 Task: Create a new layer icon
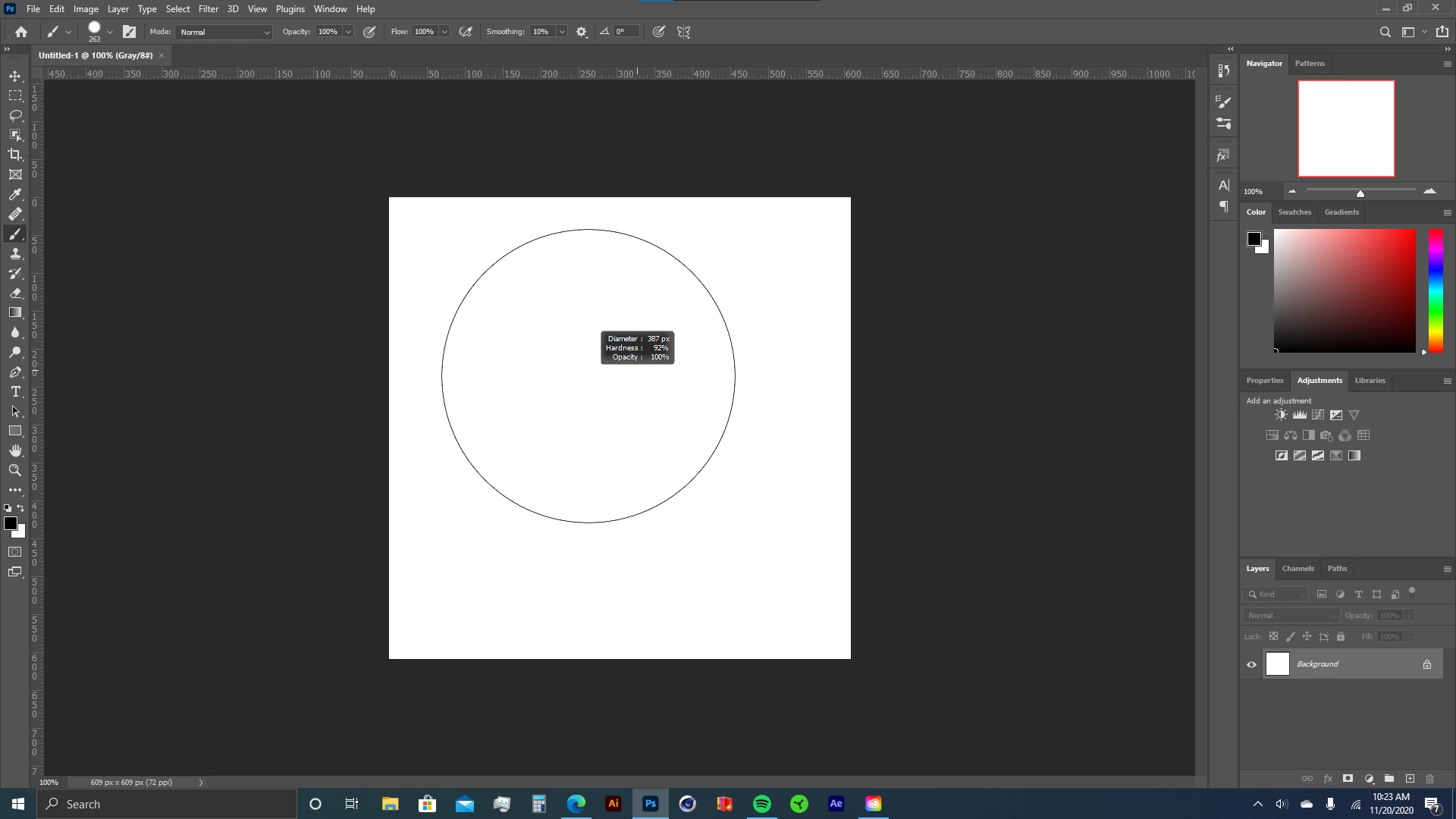click(x=1410, y=779)
